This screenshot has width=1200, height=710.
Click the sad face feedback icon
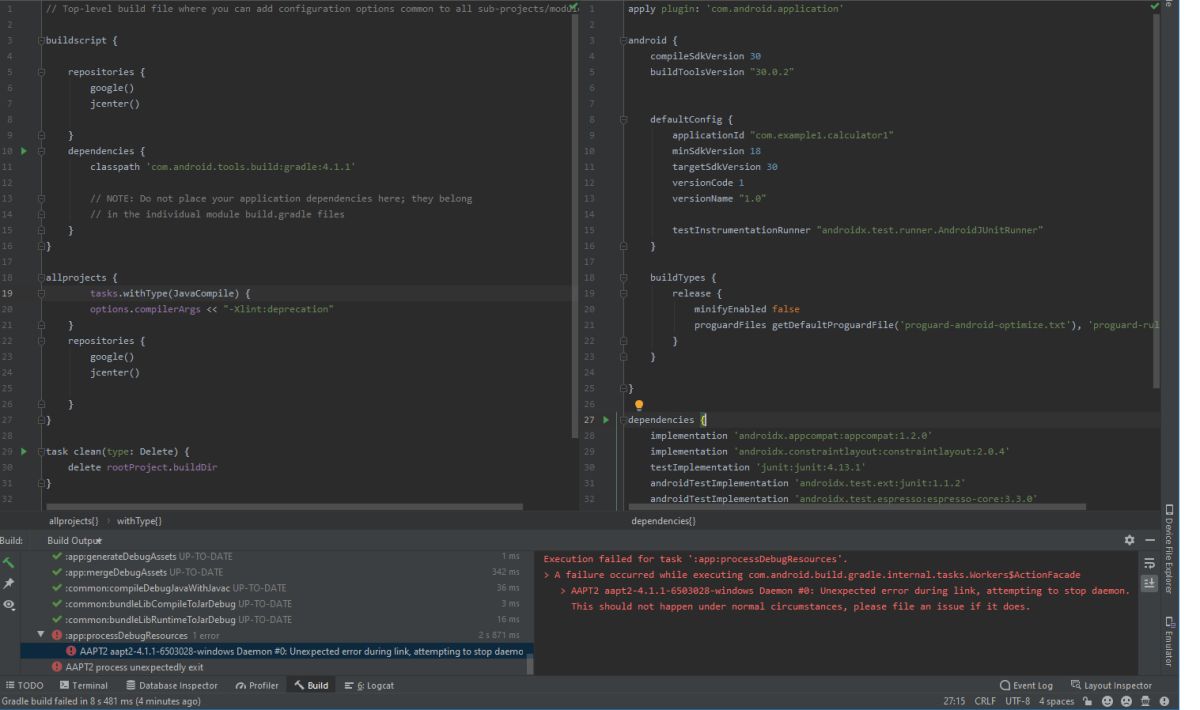(x=1127, y=701)
